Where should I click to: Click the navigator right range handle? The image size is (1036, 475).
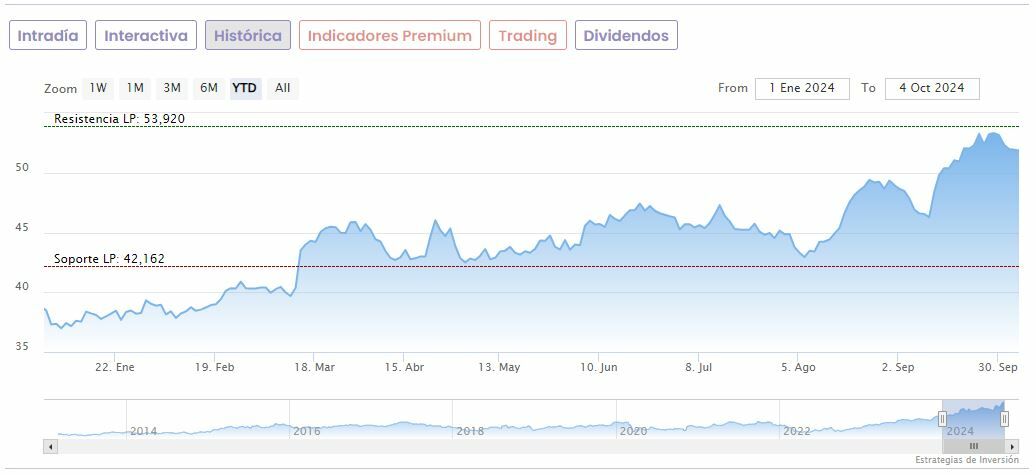point(1005,418)
